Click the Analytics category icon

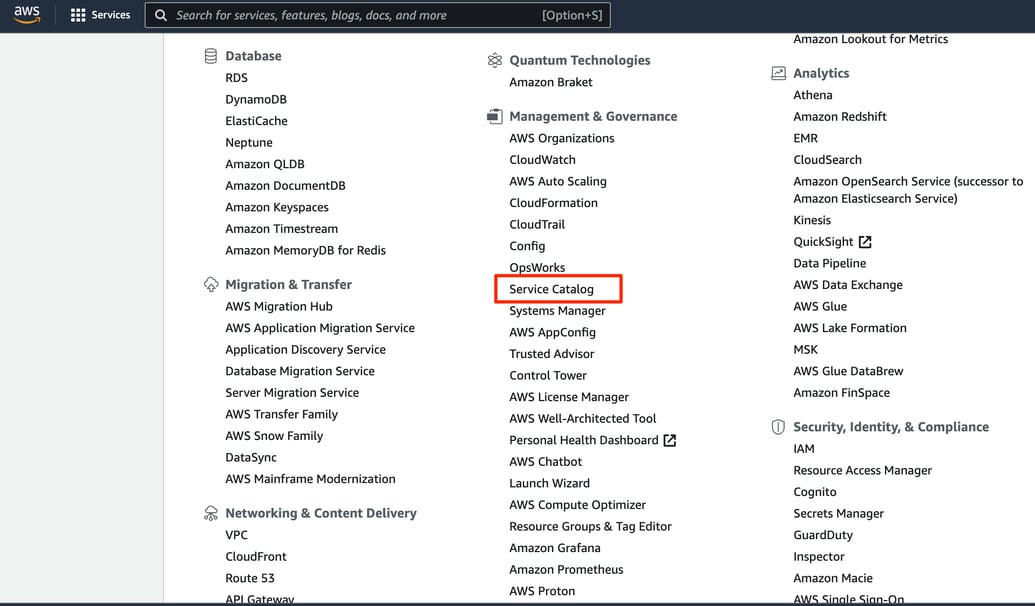(778, 73)
